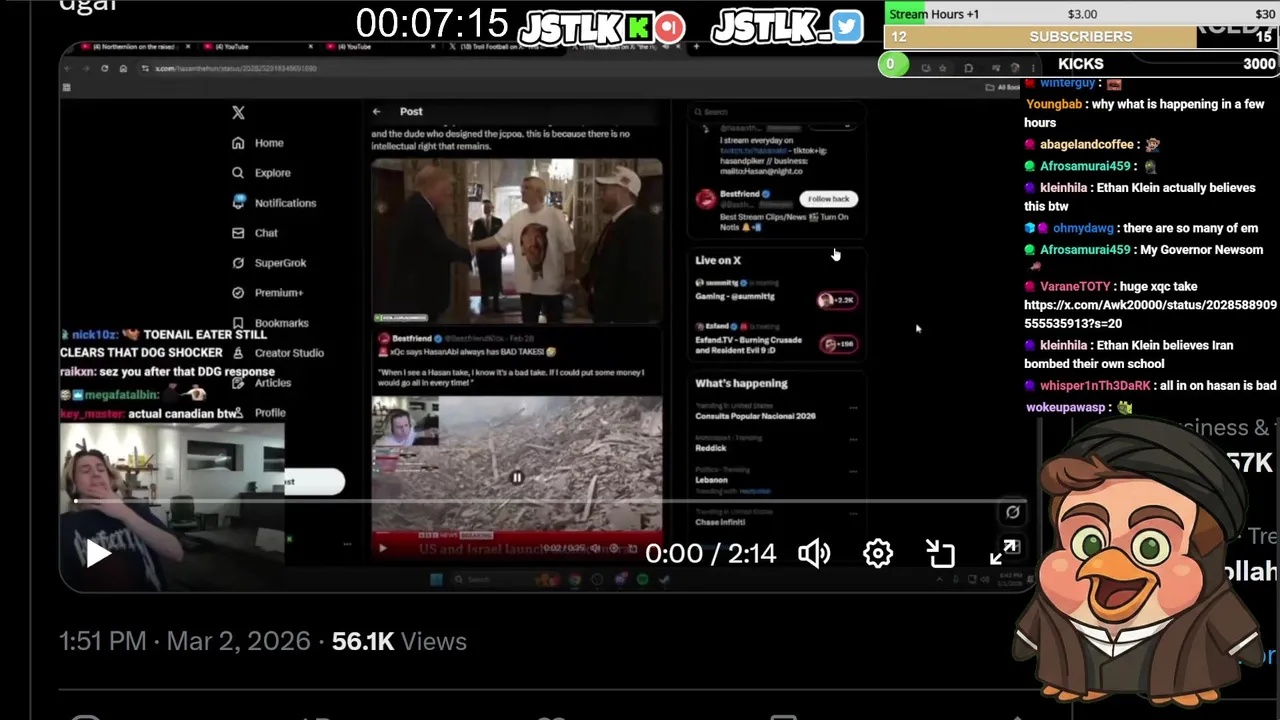Open Explore in the X sidebar

261,173
